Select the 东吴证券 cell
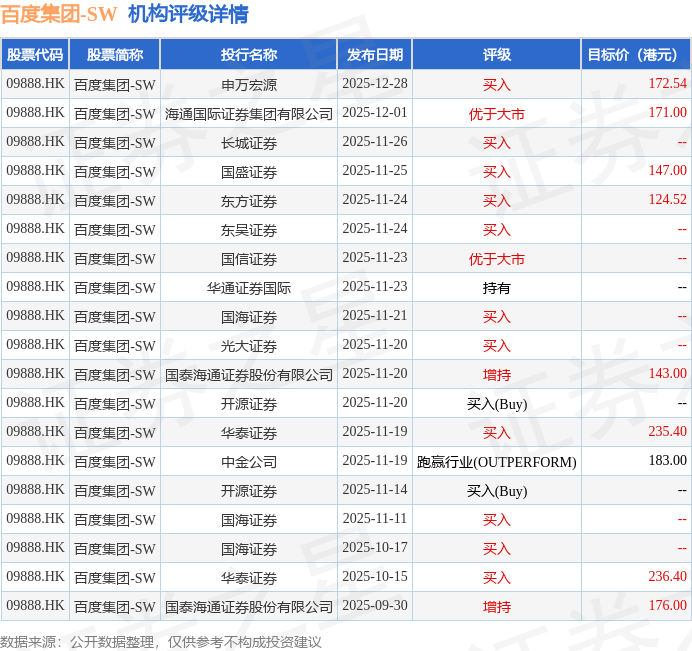Viewport: 692px width, 651px height. (x=249, y=230)
